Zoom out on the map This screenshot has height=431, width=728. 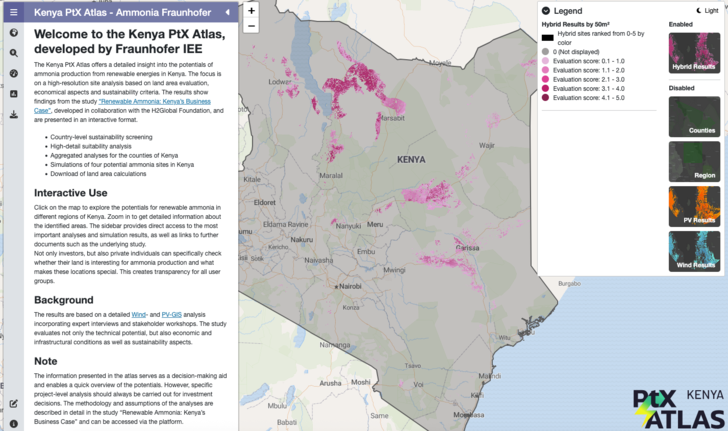[251, 26]
